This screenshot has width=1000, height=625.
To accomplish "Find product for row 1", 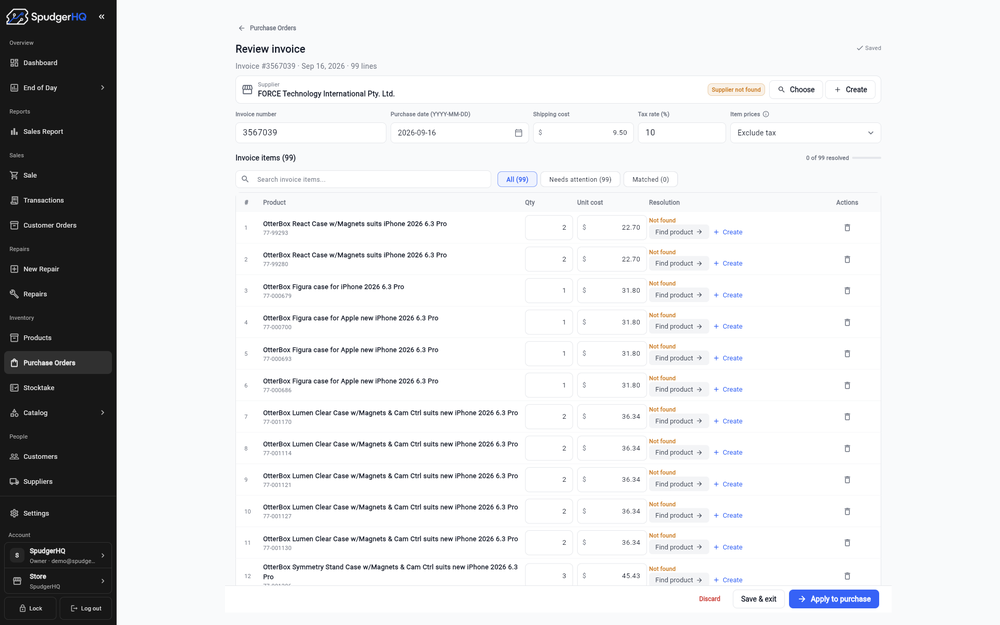I will pyautogui.click(x=678, y=232).
